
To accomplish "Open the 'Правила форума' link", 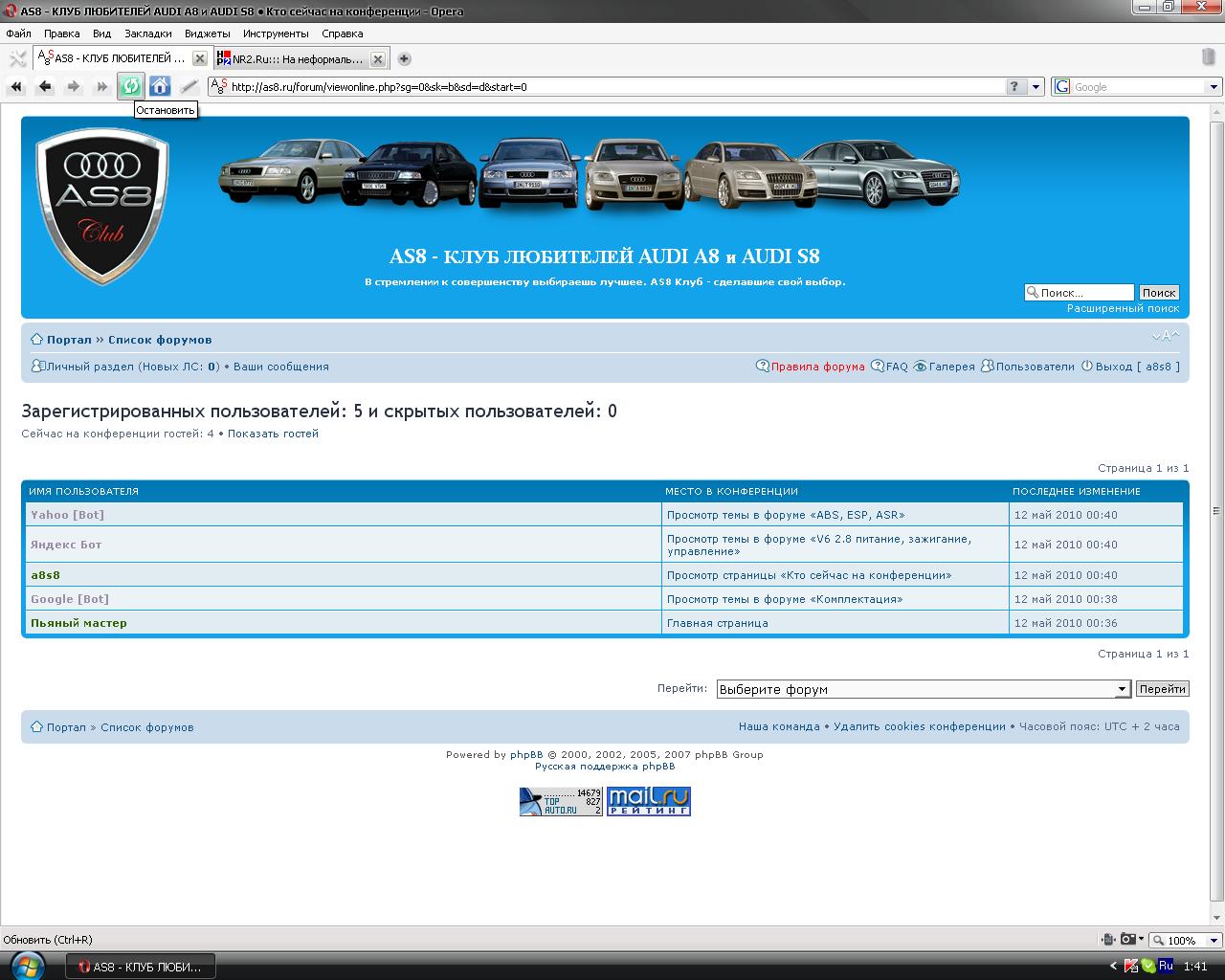I will [816, 367].
